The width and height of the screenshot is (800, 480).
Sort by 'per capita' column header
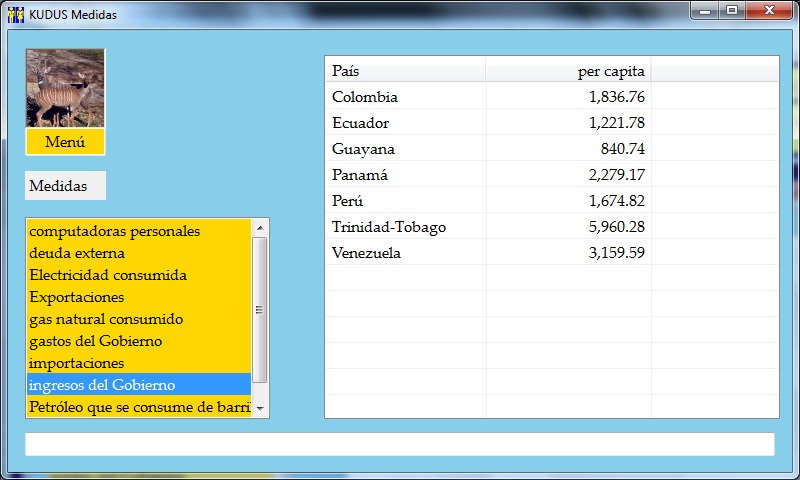coord(568,71)
